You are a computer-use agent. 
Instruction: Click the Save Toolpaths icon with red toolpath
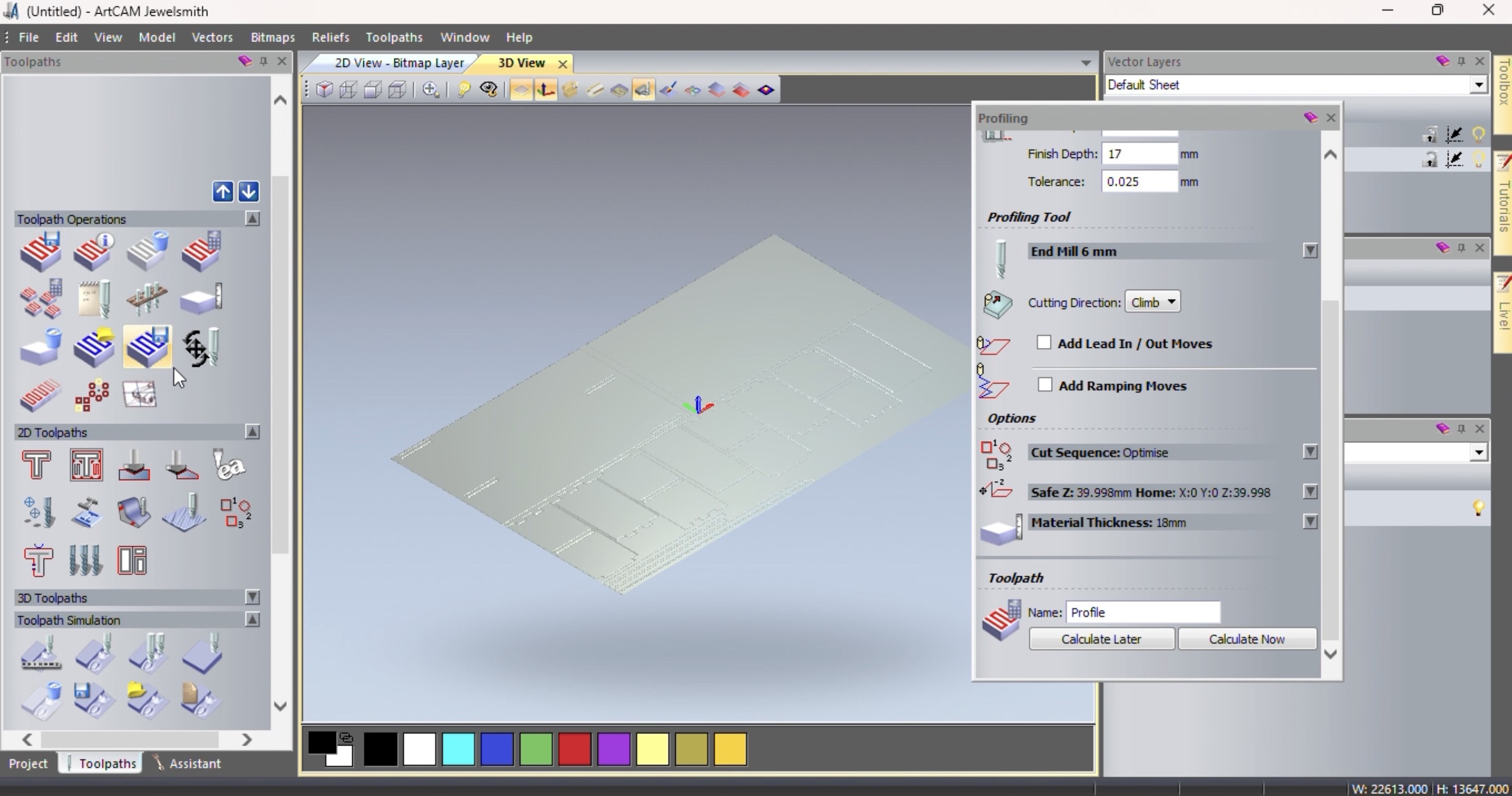coord(40,252)
